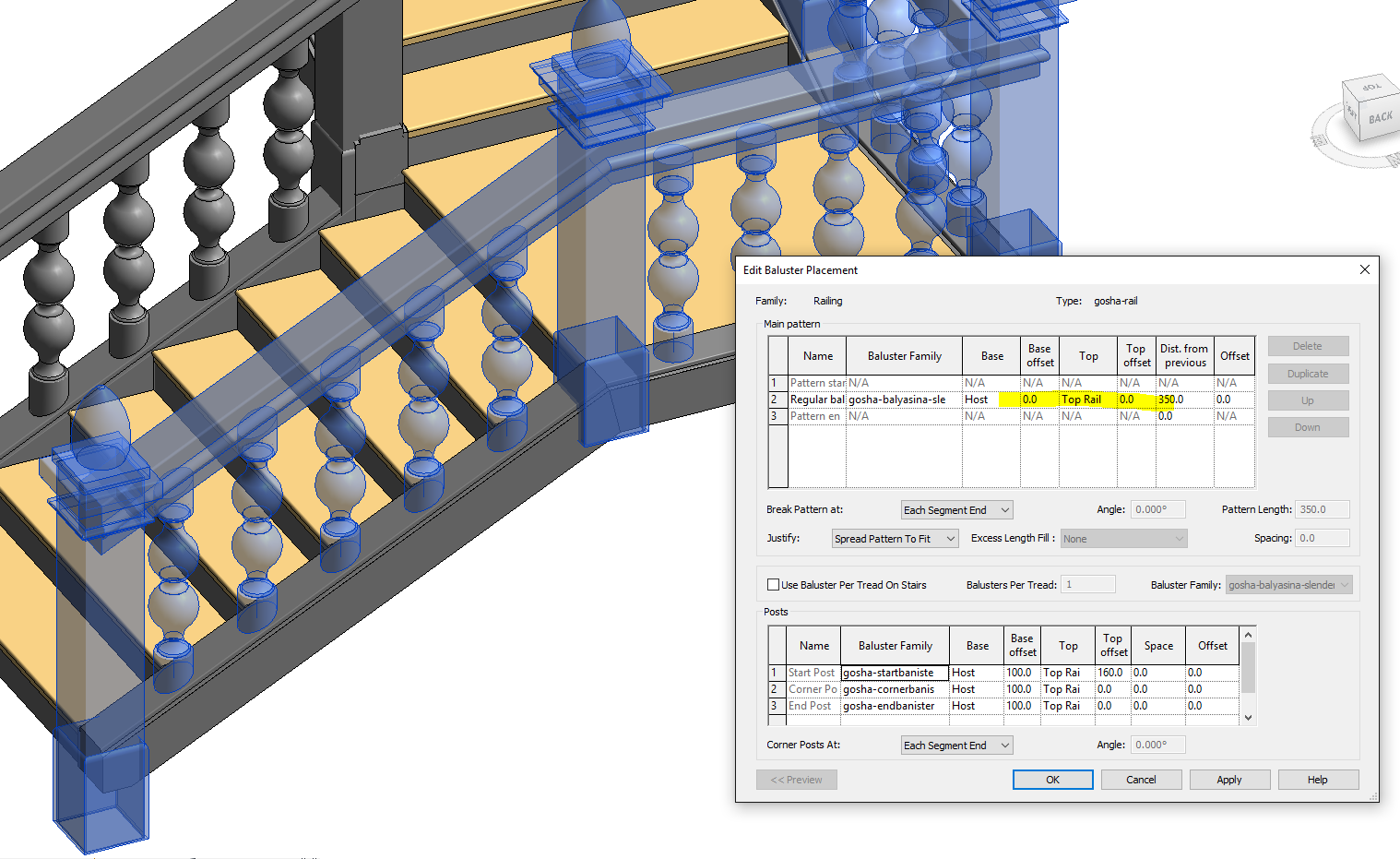Click the Top Rail cell in main pattern
The image size is (1400, 859).
click(1087, 400)
